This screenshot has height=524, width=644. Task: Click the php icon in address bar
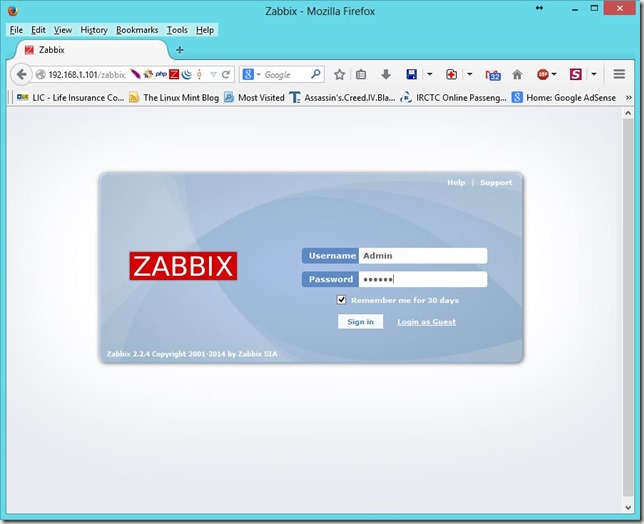point(161,74)
